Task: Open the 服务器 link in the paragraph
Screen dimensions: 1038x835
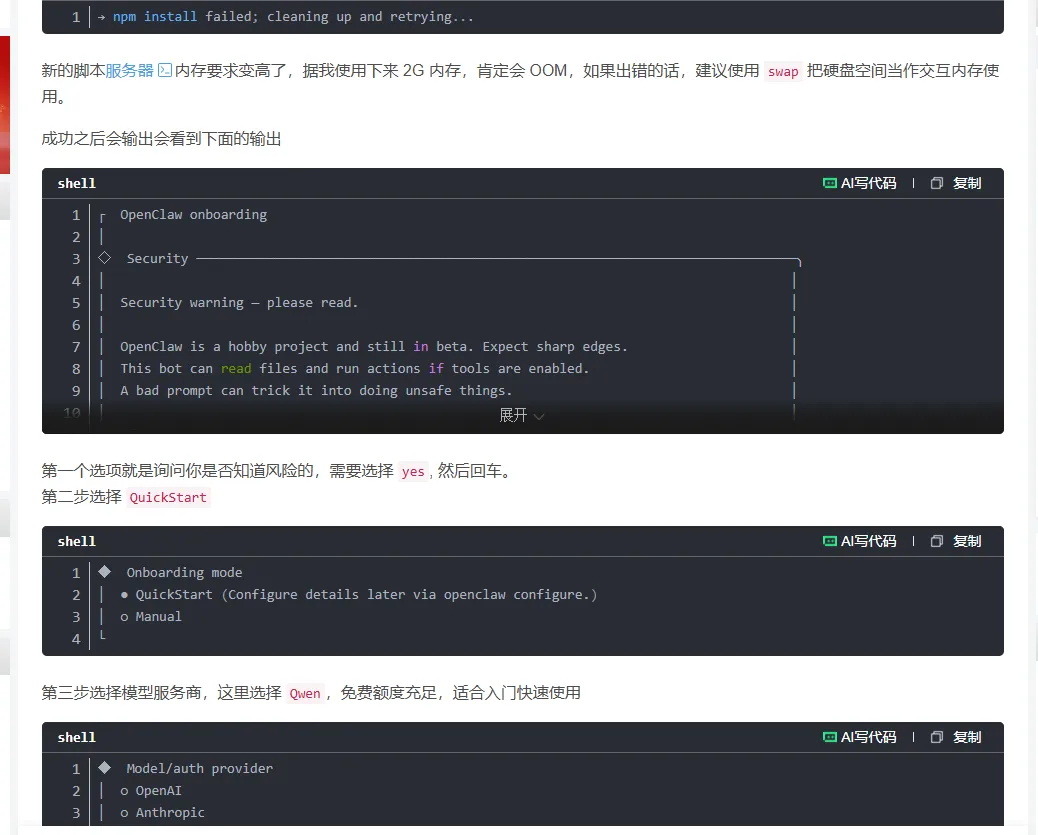Action: point(129,70)
